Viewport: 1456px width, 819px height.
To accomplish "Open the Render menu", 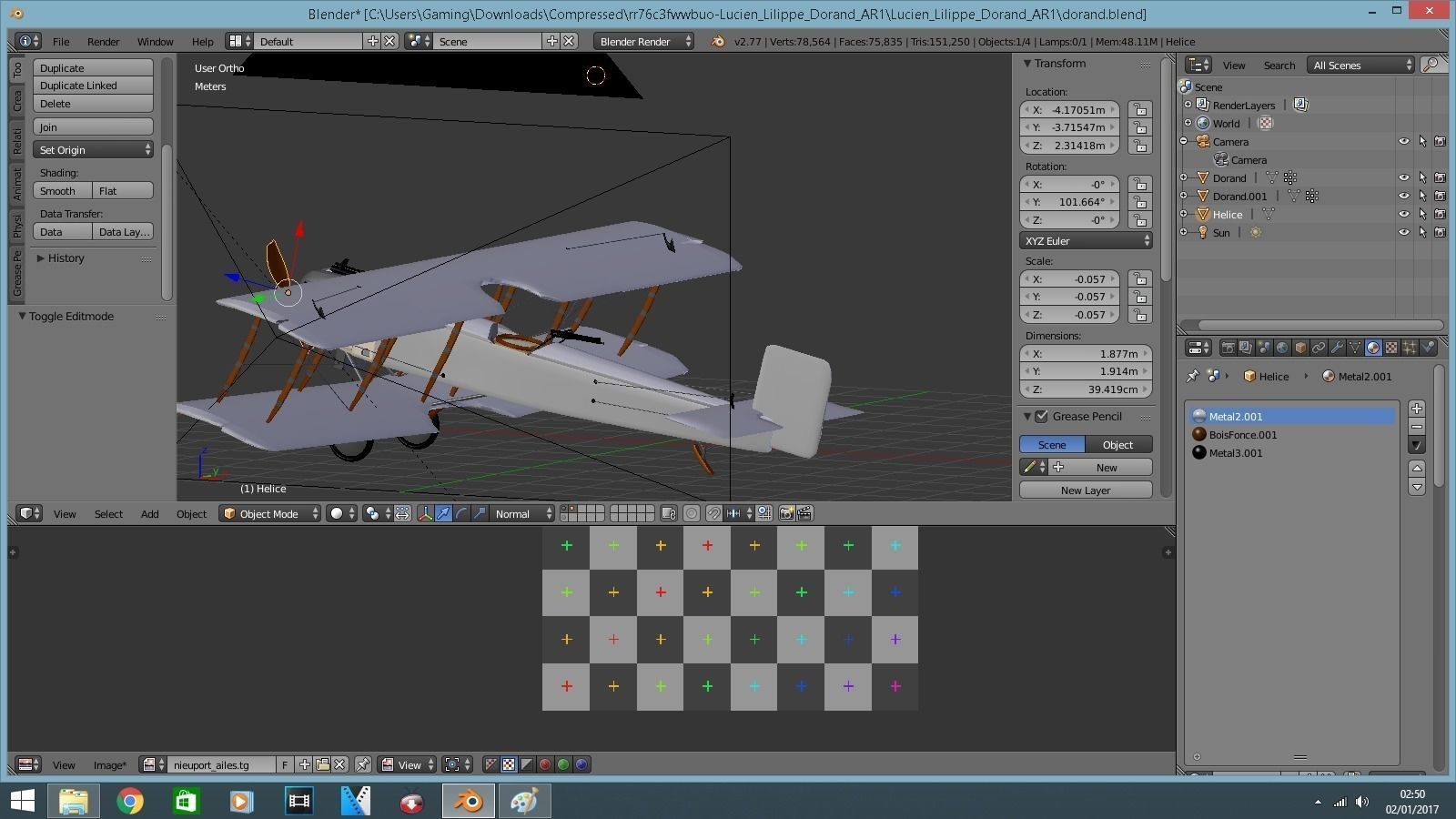I will click(103, 42).
